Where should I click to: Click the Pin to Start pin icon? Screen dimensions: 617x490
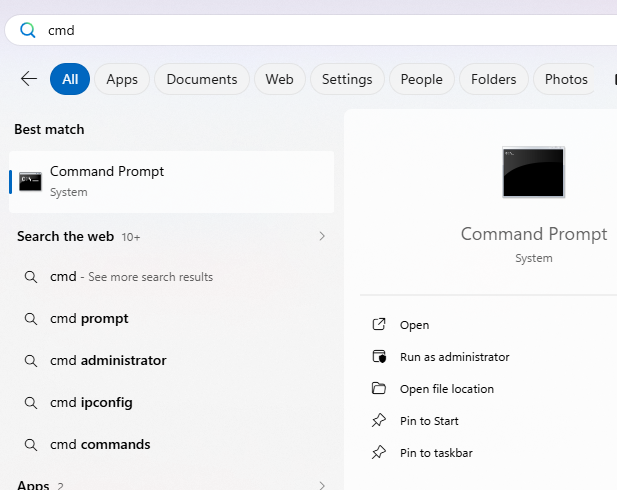379,421
